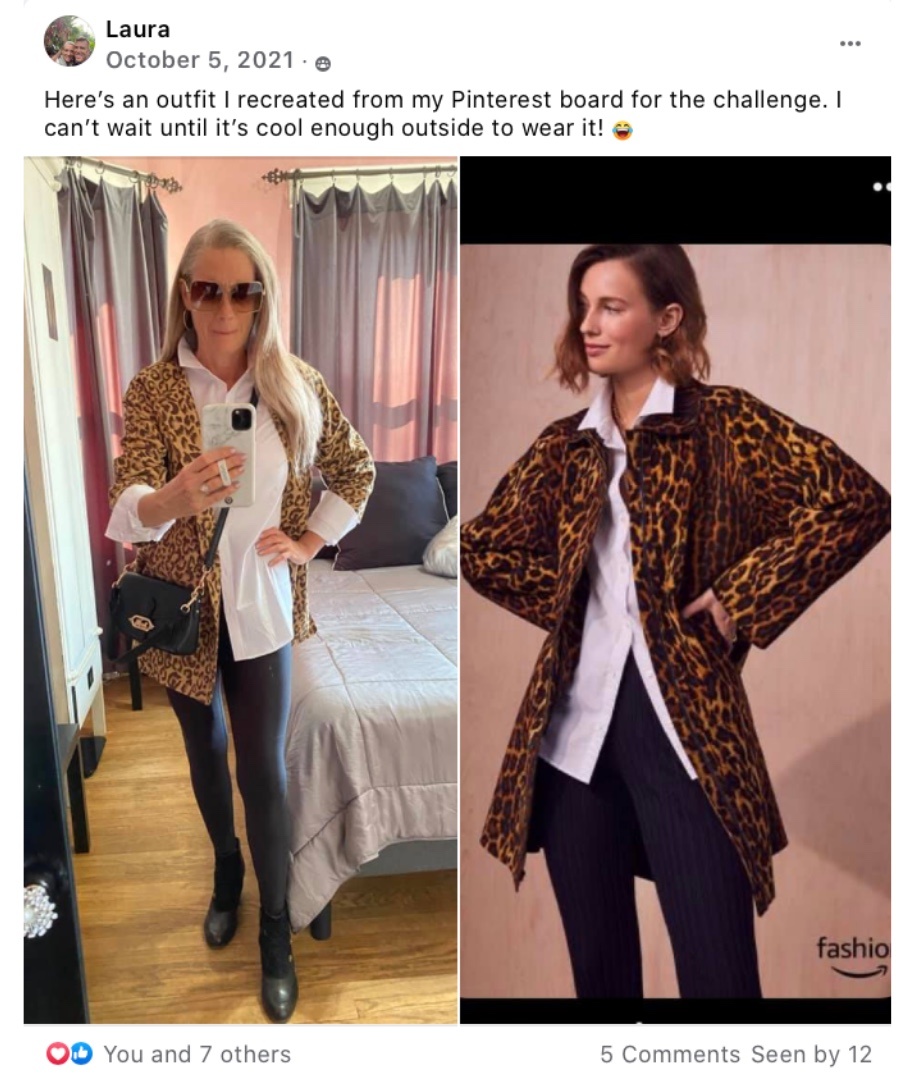Screen dimensions: 905x1080
Task: Click the laughing emoji in the caption
Action: 623,129
